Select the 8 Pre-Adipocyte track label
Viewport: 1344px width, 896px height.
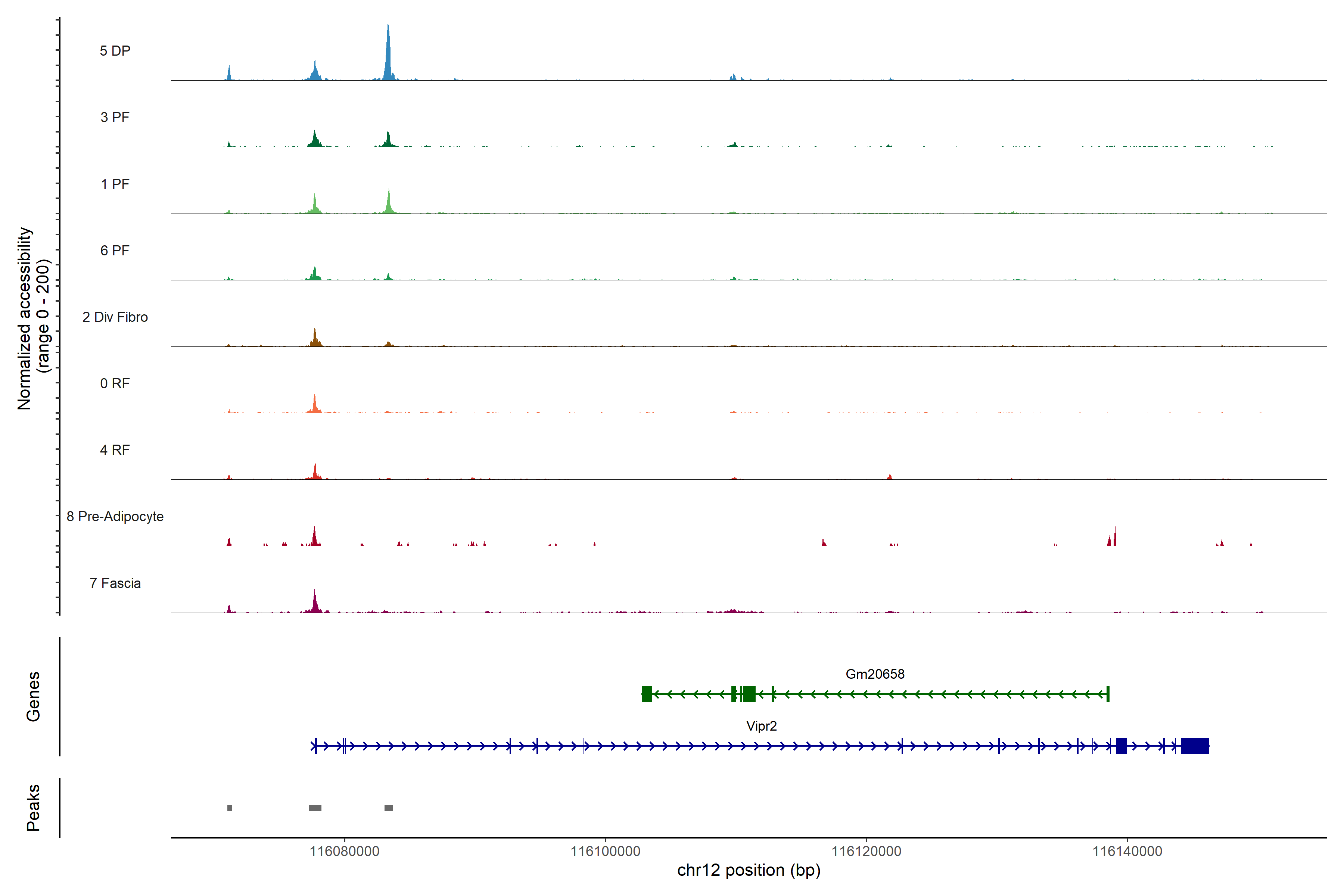tap(115, 517)
